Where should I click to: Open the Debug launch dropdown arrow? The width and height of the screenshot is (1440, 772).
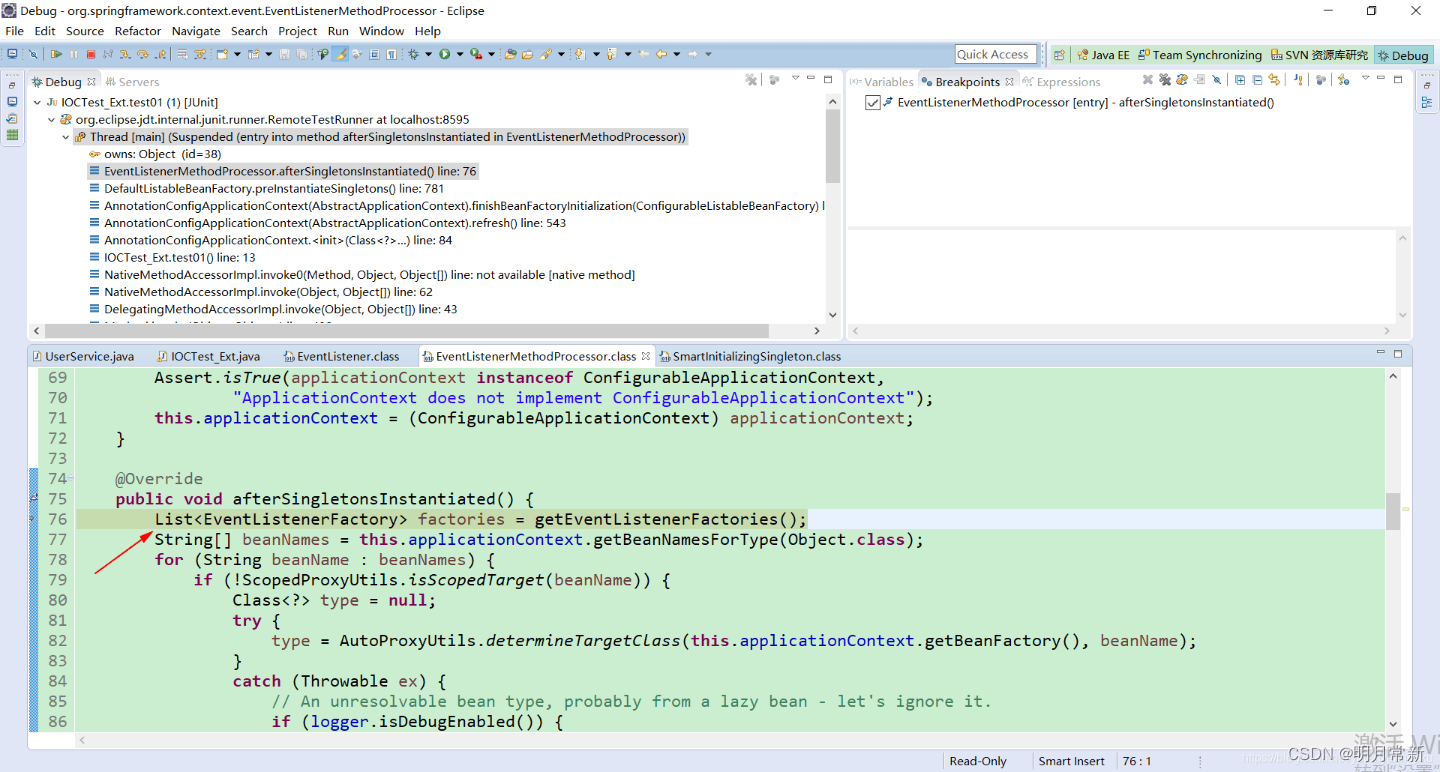(x=428, y=54)
